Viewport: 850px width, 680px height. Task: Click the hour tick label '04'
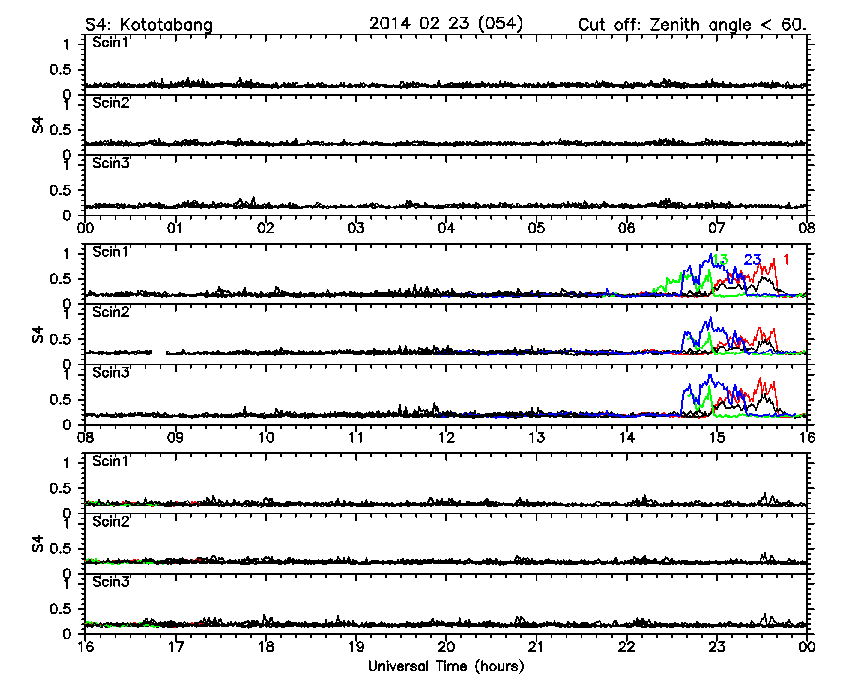[x=446, y=228]
